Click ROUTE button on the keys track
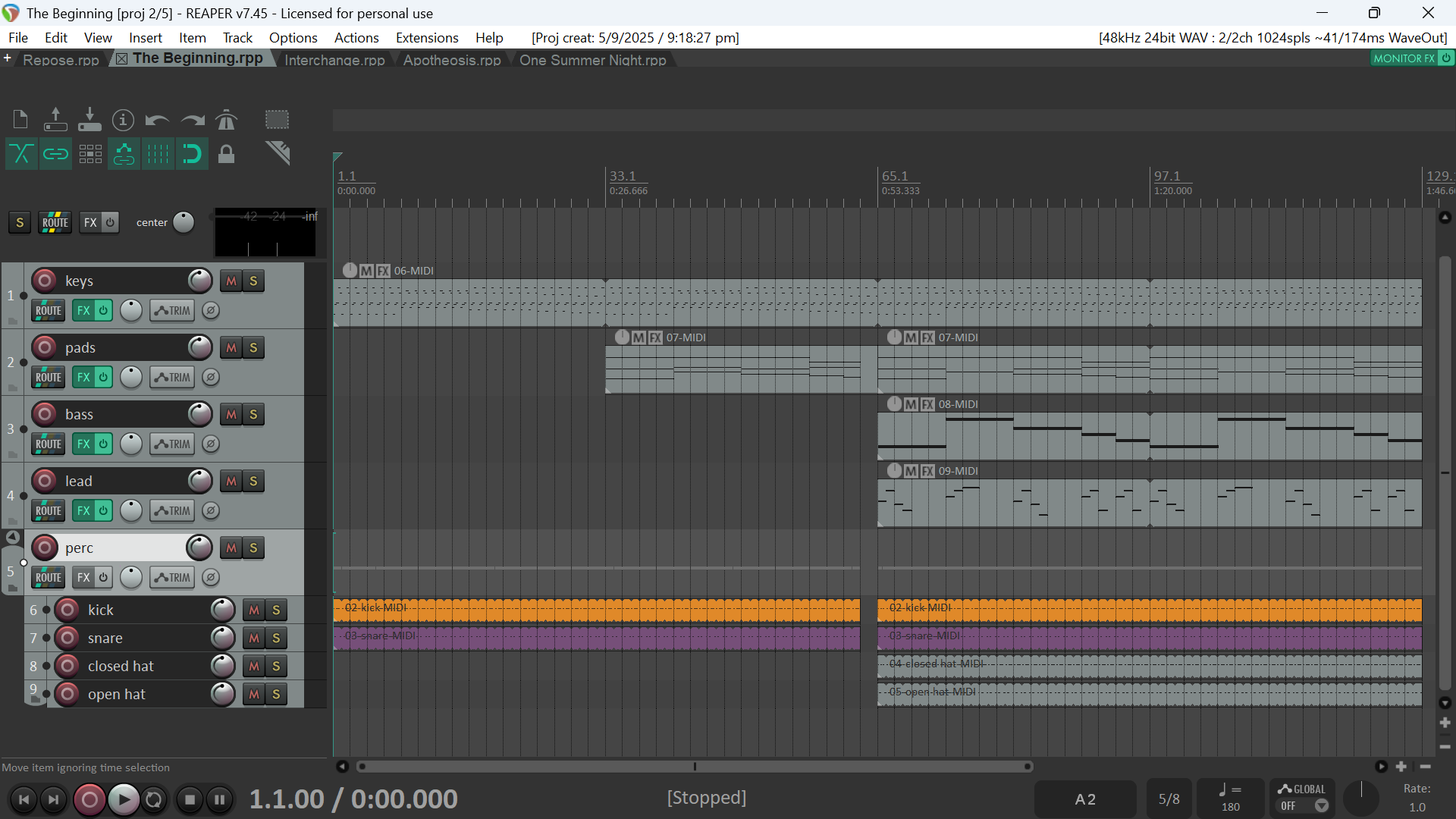 pyautogui.click(x=48, y=310)
